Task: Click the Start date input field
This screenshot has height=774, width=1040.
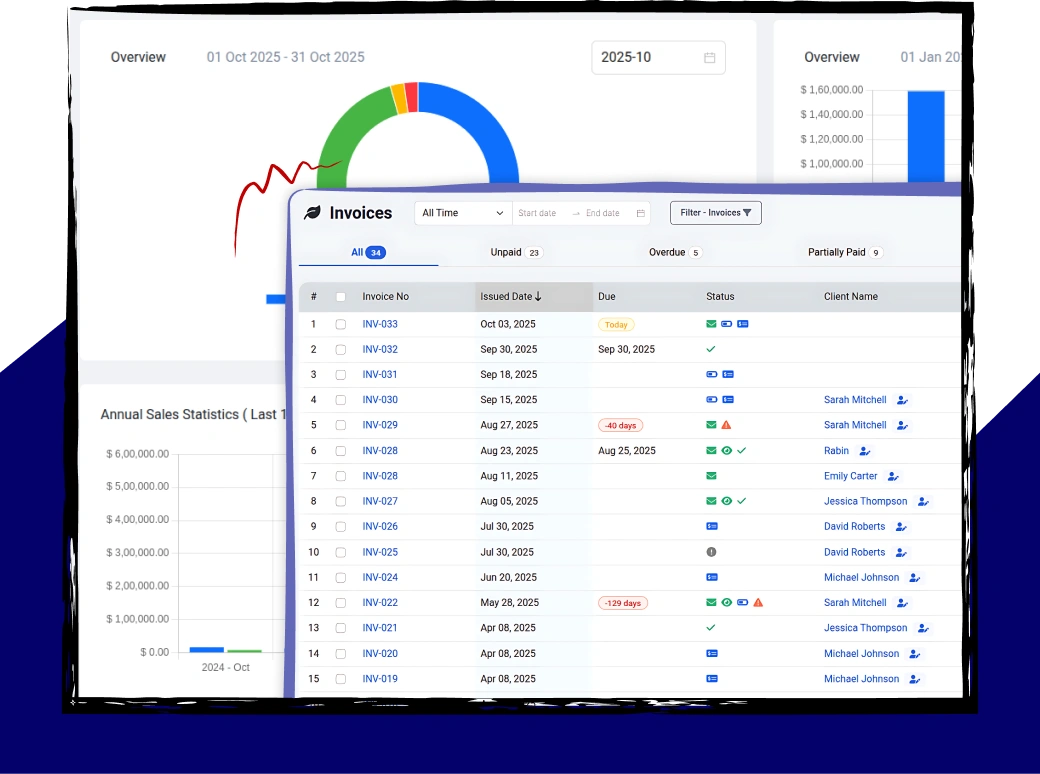Action: point(539,212)
